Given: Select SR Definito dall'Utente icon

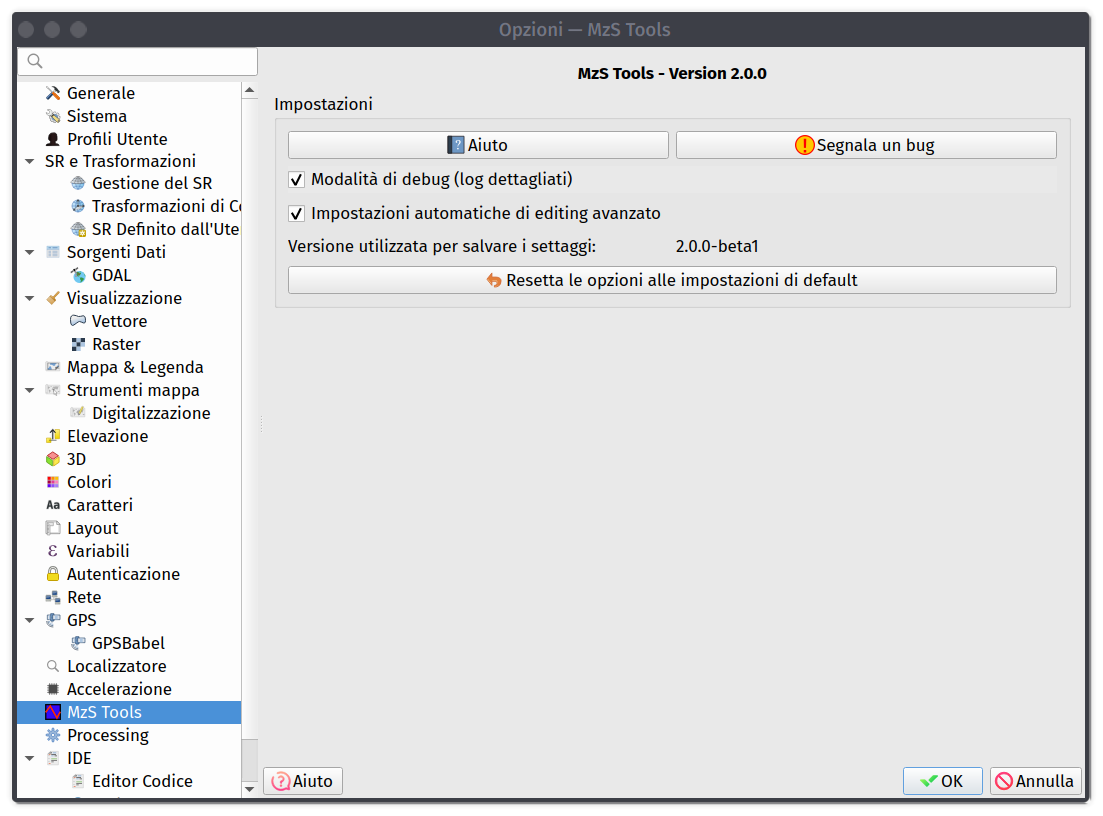Looking at the screenshot, I should (78, 229).
